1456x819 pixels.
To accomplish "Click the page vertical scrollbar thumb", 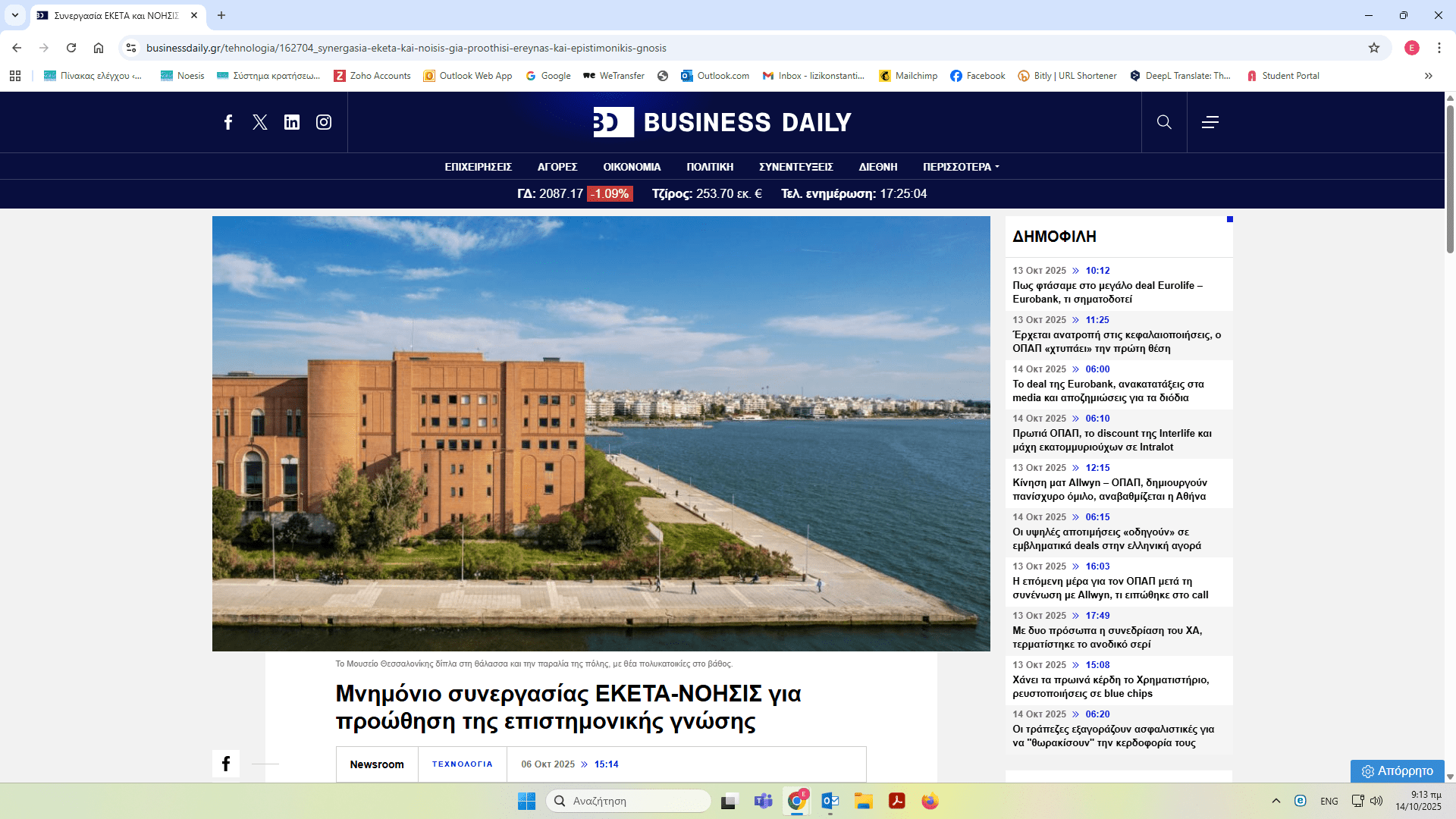I will [x=1450, y=178].
